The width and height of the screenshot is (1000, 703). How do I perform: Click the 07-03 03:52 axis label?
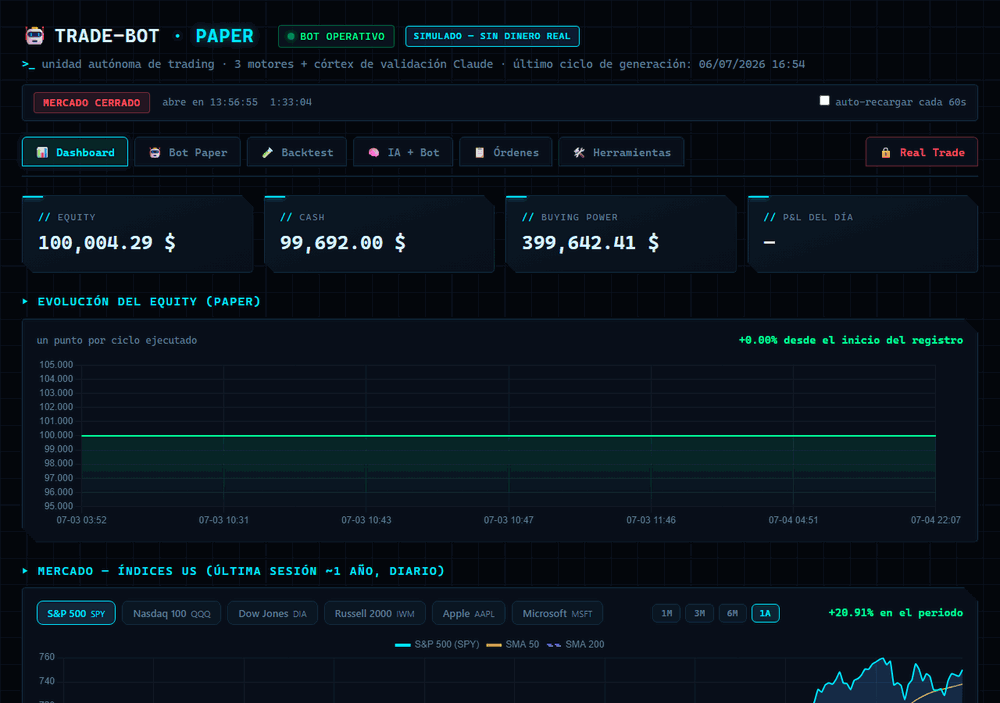[82, 520]
